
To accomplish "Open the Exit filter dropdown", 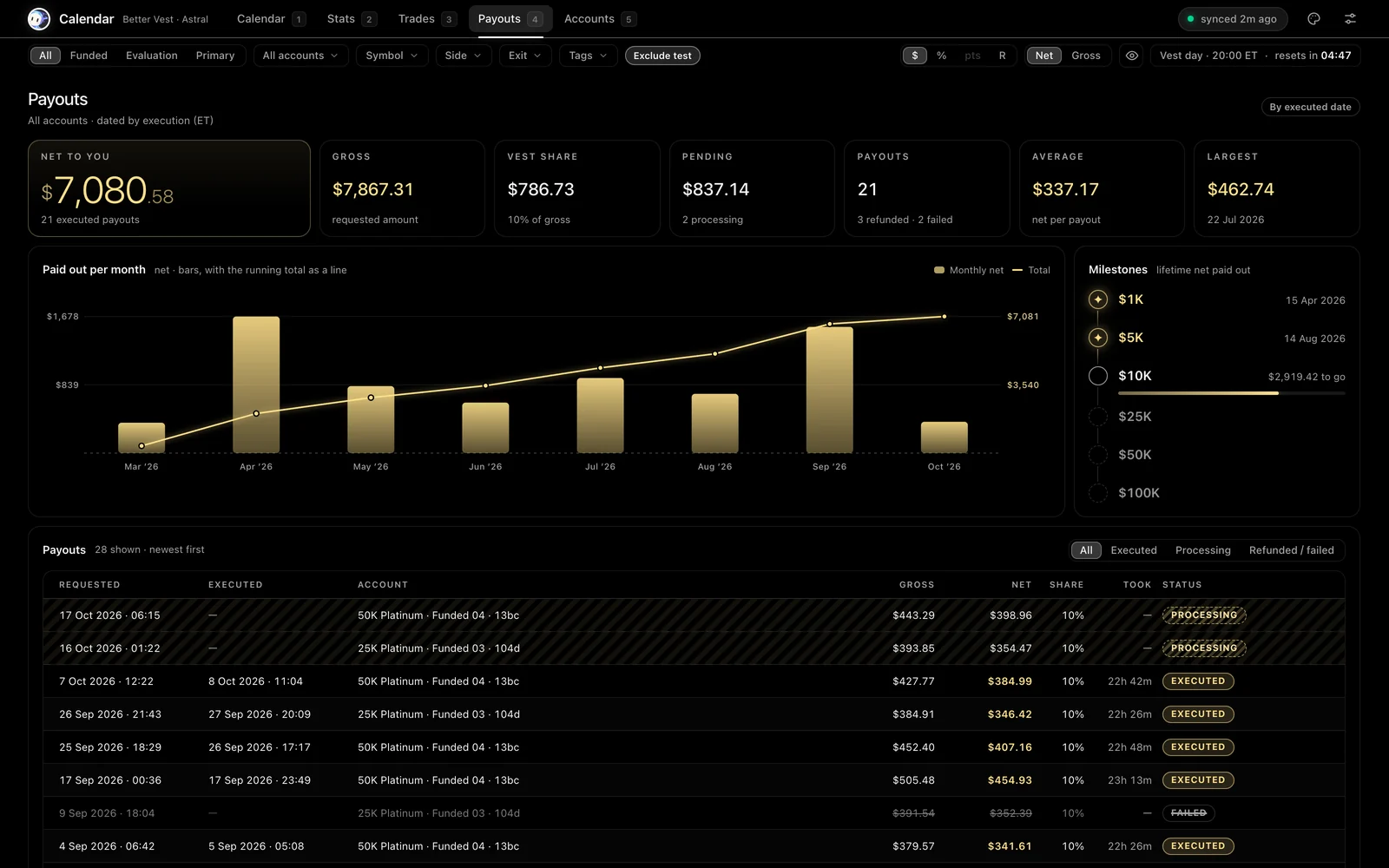I will [525, 56].
